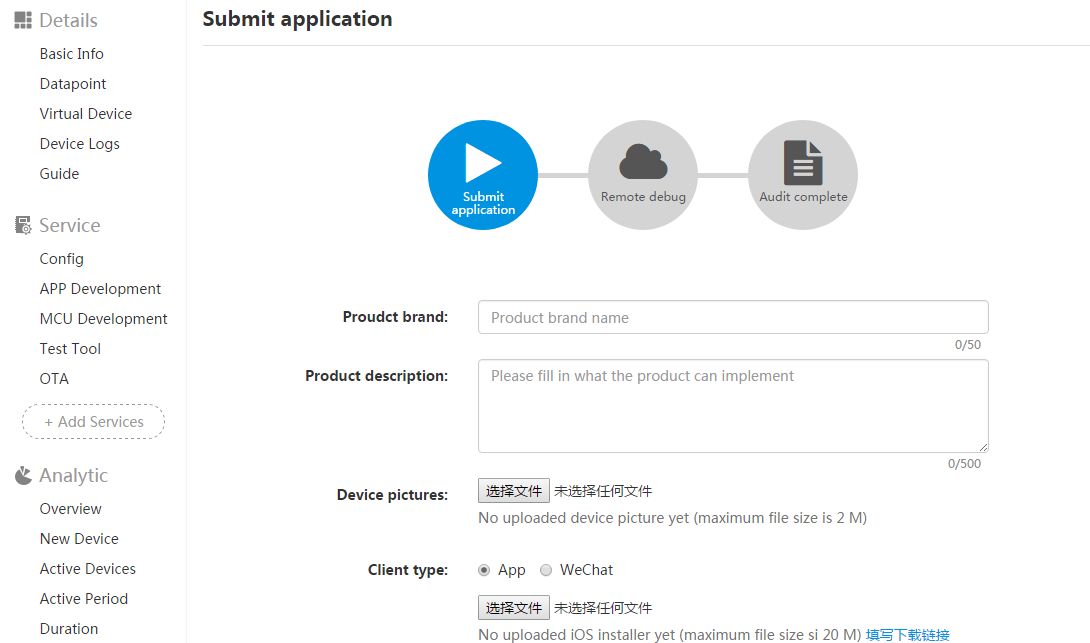1090x643 pixels.
Task: Click the Details panel grid icon
Action: click(x=21, y=19)
